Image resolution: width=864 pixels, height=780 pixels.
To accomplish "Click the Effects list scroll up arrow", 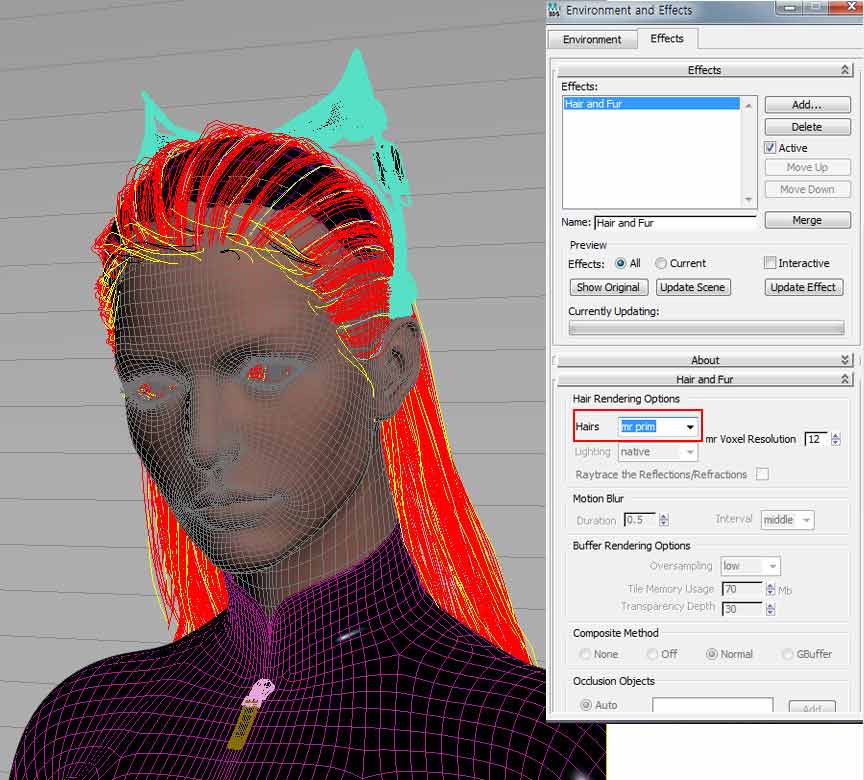I will 748,106.
